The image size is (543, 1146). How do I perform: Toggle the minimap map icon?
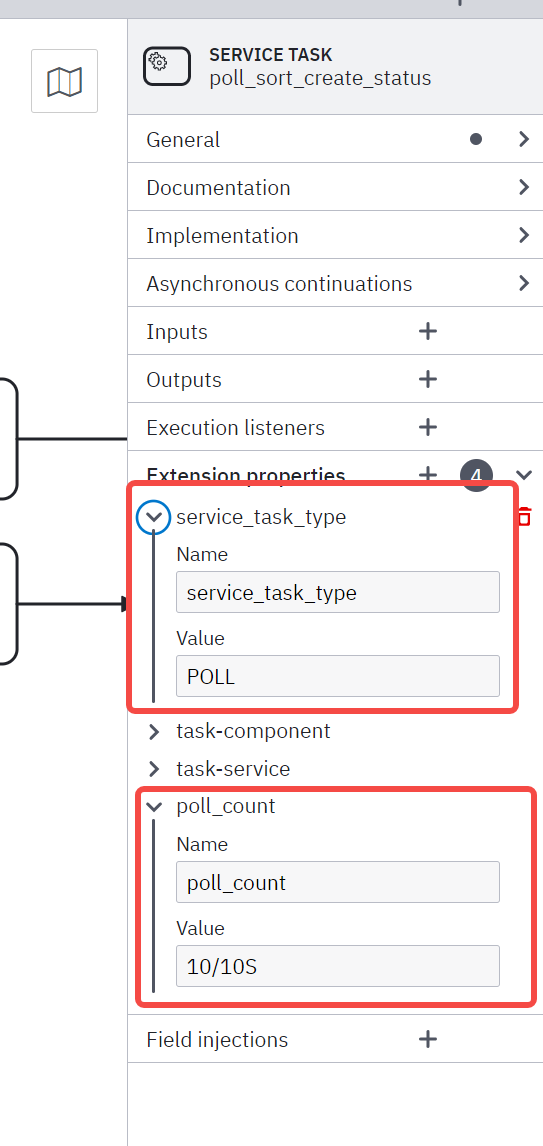click(64, 81)
